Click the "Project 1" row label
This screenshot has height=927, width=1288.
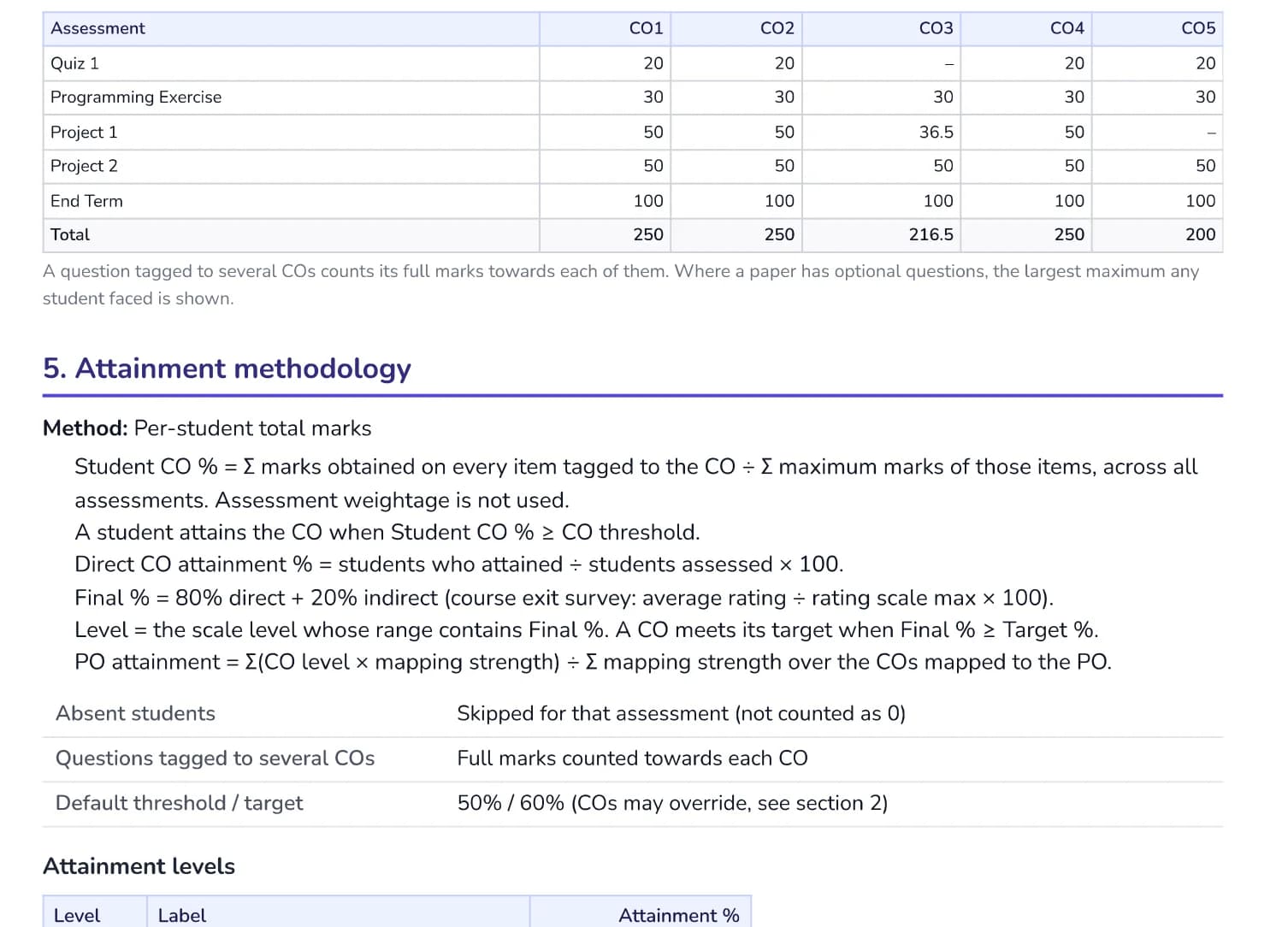point(84,133)
